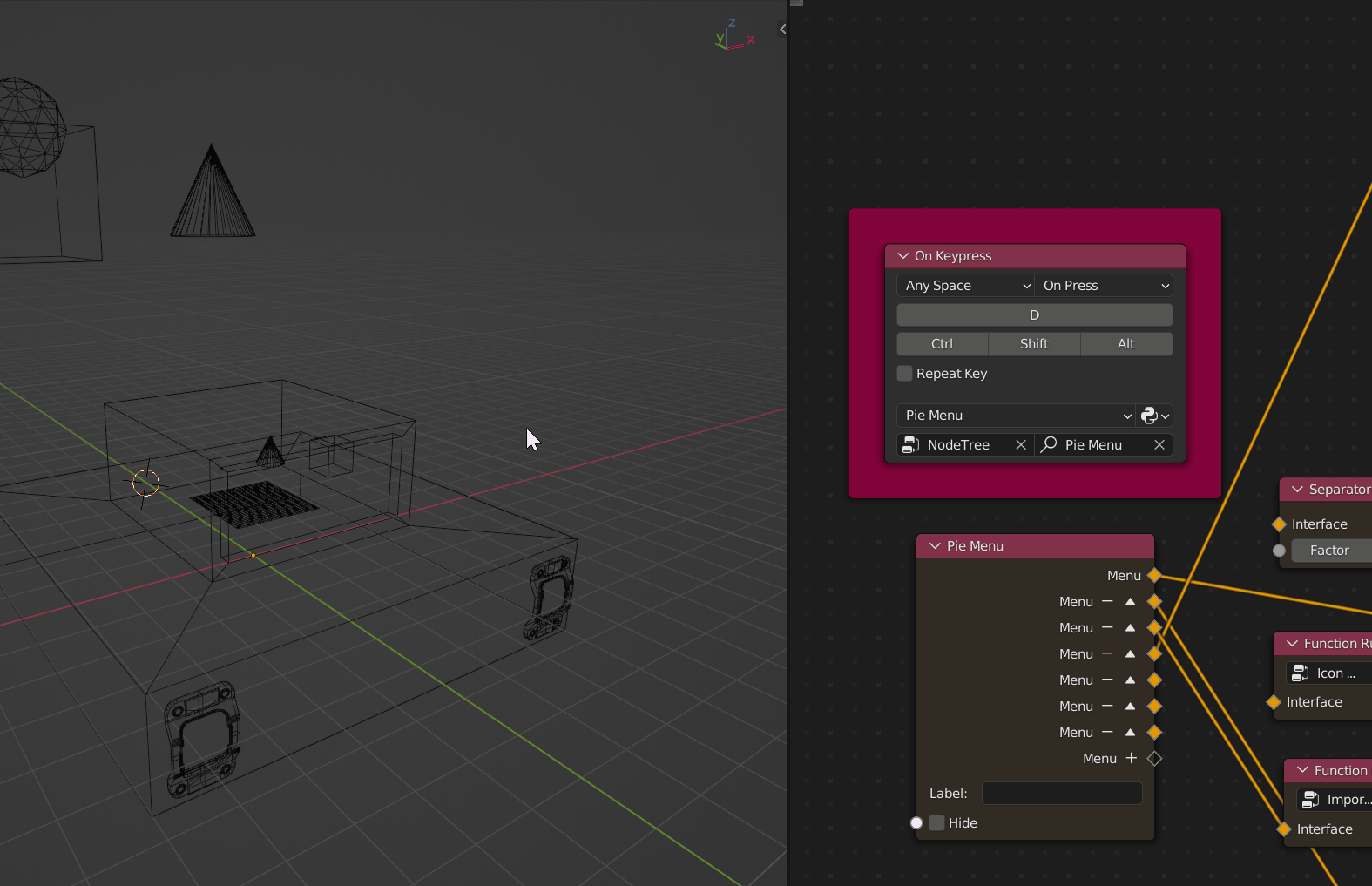
Task: Click the D key assignment button
Action: click(x=1034, y=315)
